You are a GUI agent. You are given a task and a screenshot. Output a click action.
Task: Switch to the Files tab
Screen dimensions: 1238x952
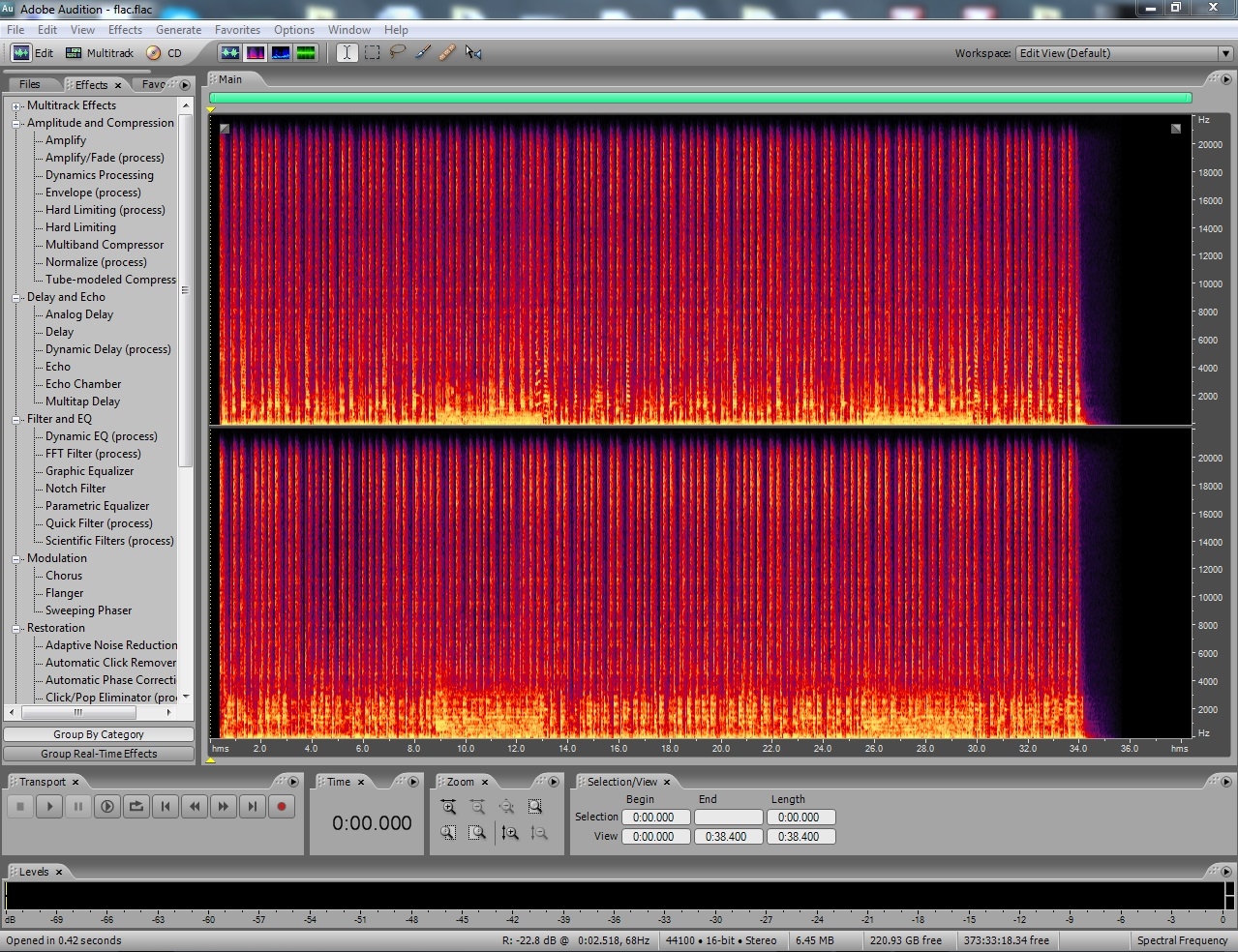30,85
